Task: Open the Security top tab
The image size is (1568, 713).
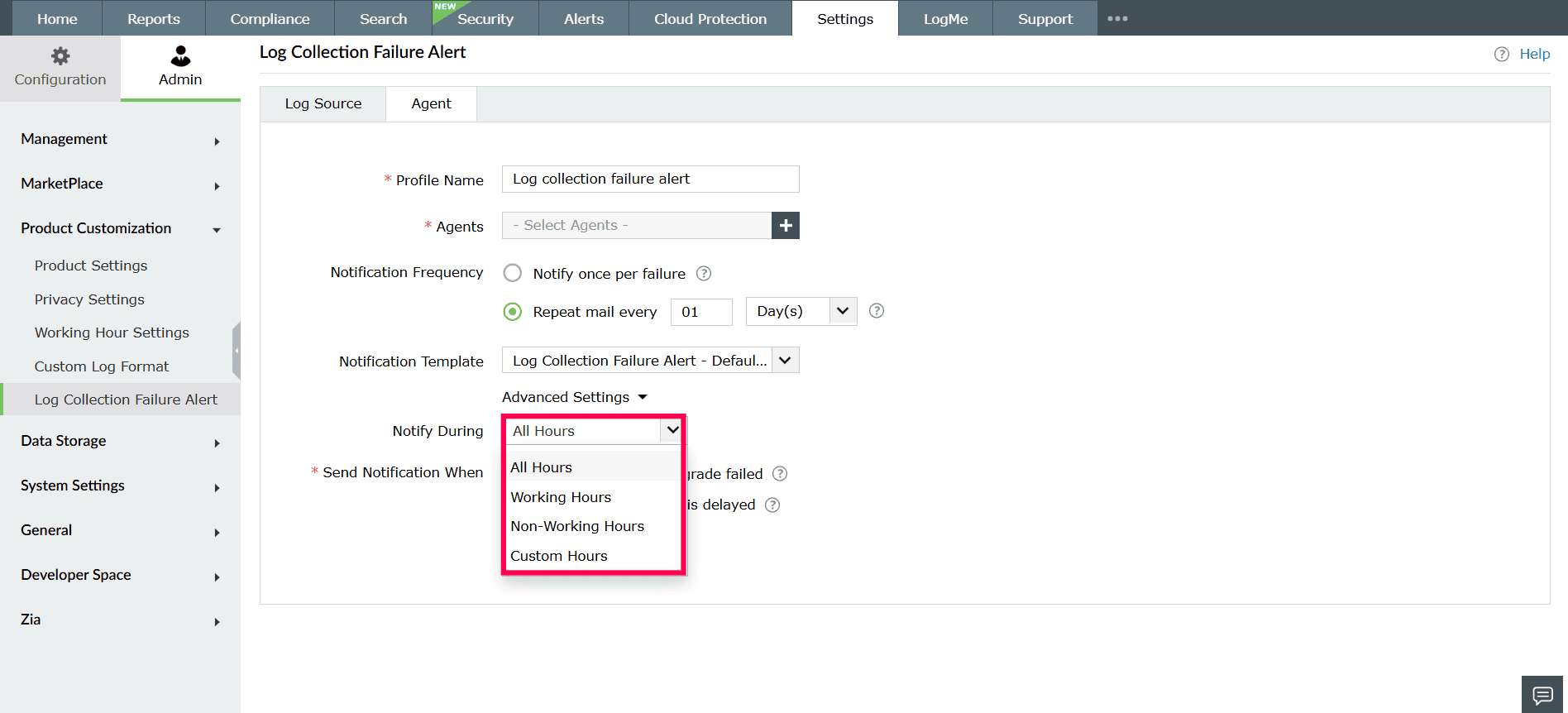Action: coord(485,18)
